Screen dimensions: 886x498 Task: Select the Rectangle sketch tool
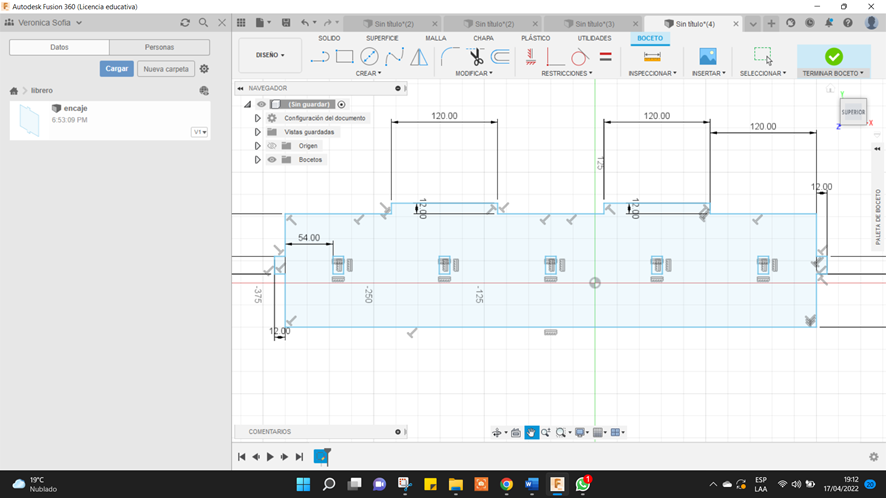pyautogui.click(x=344, y=57)
